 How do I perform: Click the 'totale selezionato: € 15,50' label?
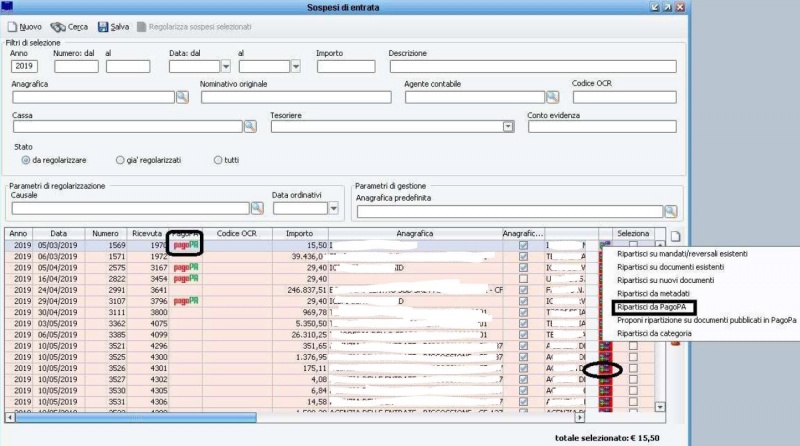607,438
